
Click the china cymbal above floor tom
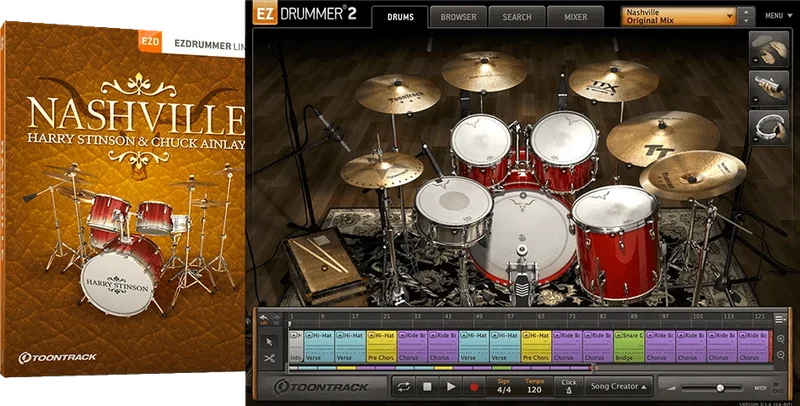pyautogui.click(x=692, y=174)
